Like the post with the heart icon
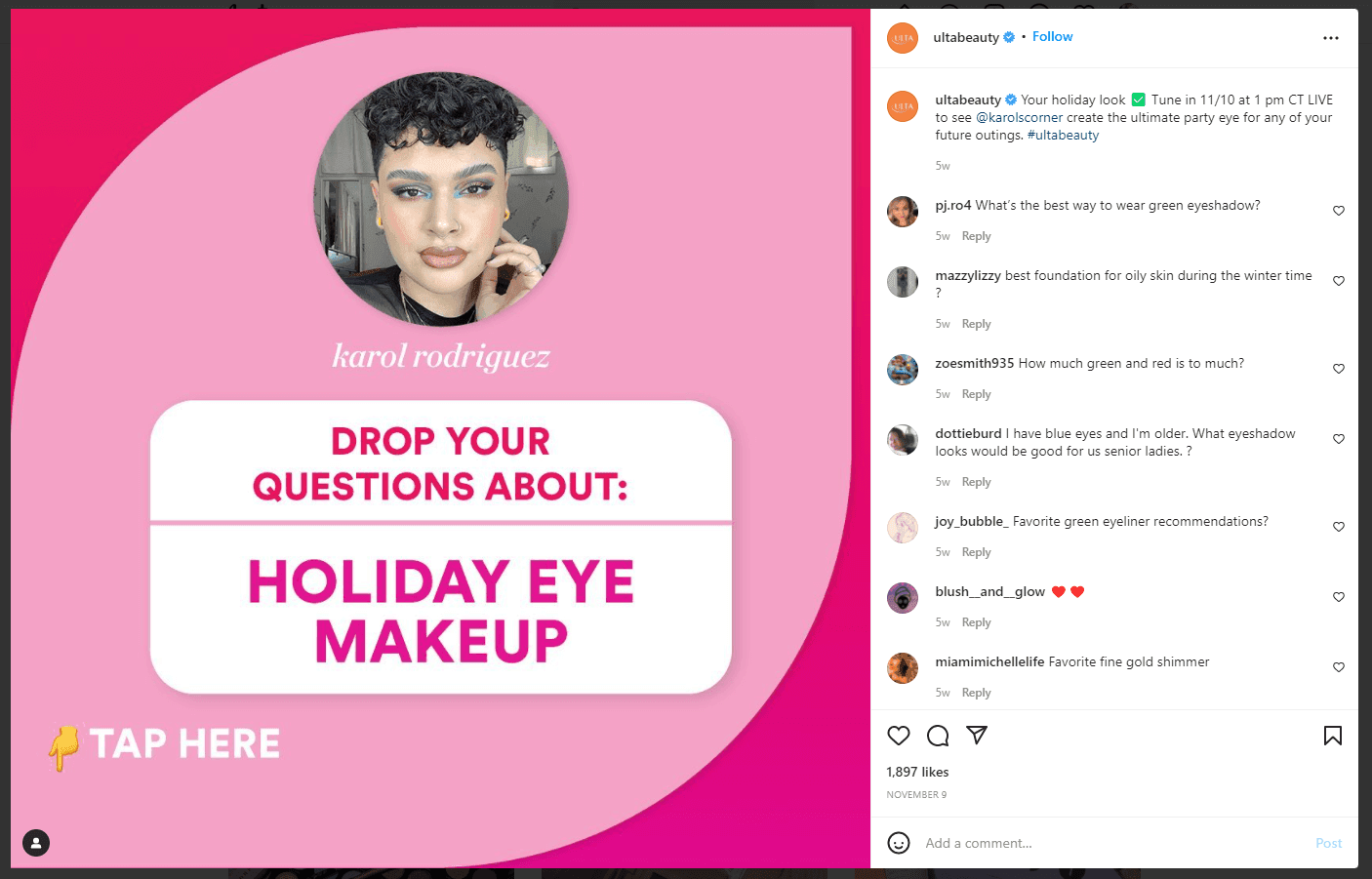This screenshot has width=1372, height=879. [899, 736]
